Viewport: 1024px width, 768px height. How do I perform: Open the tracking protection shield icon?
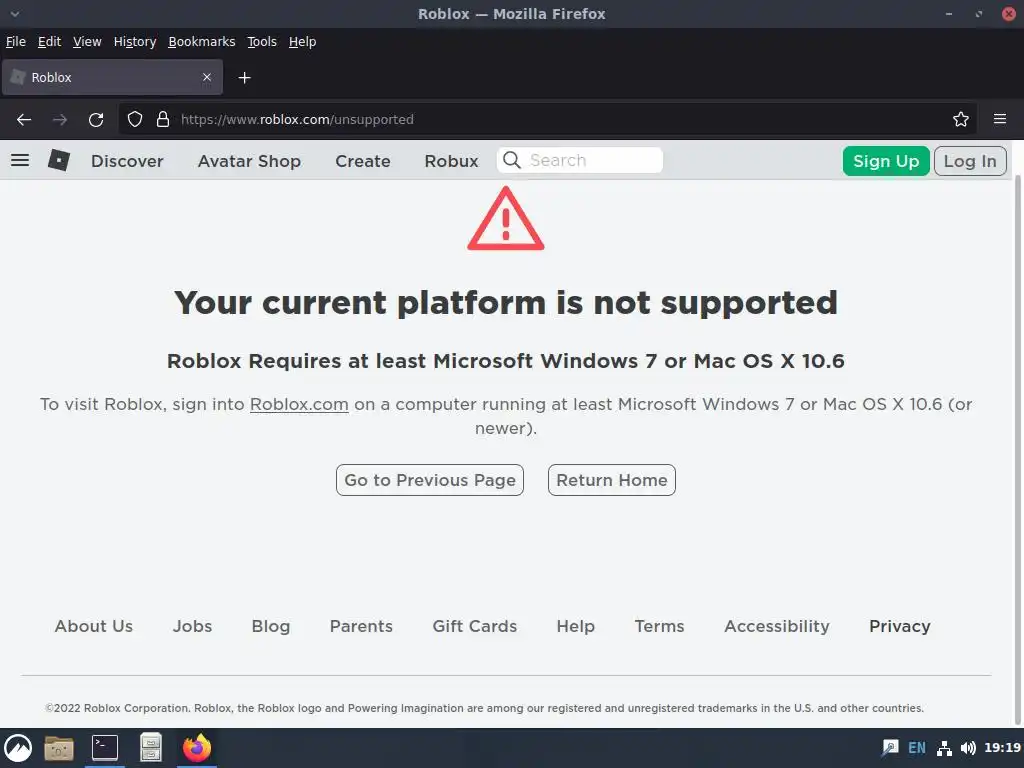tap(135, 120)
